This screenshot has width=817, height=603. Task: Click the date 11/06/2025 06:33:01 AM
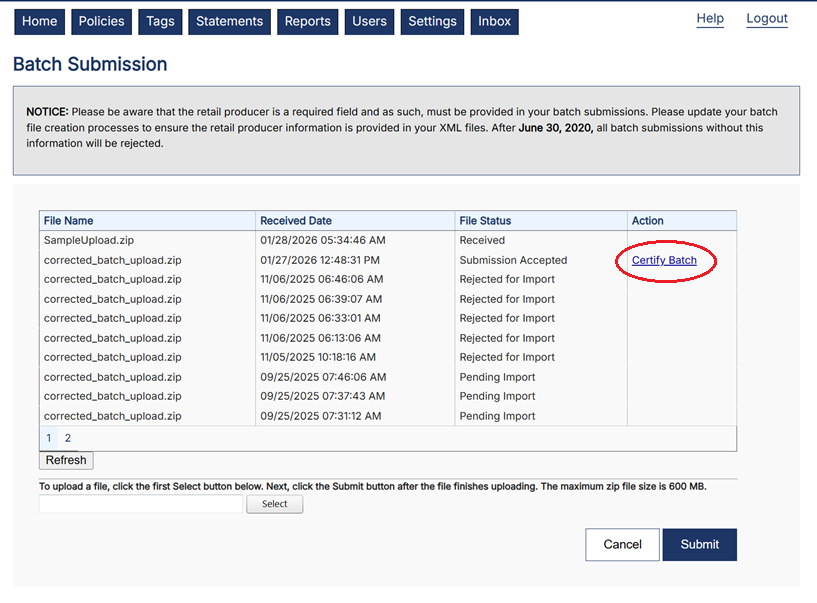click(x=320, y=318)
